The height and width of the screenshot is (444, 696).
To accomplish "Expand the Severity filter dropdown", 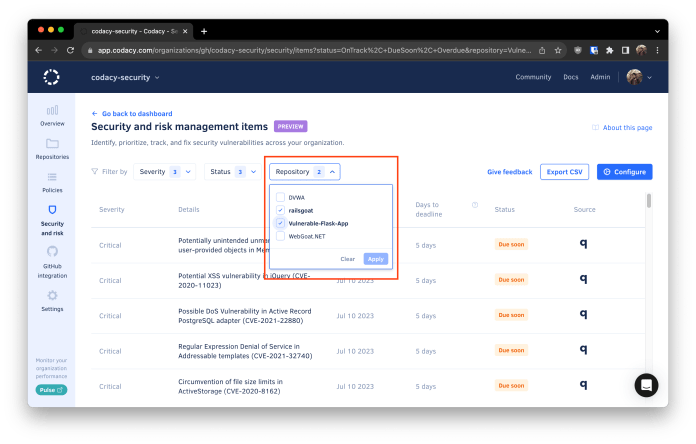I will [164, 172].
